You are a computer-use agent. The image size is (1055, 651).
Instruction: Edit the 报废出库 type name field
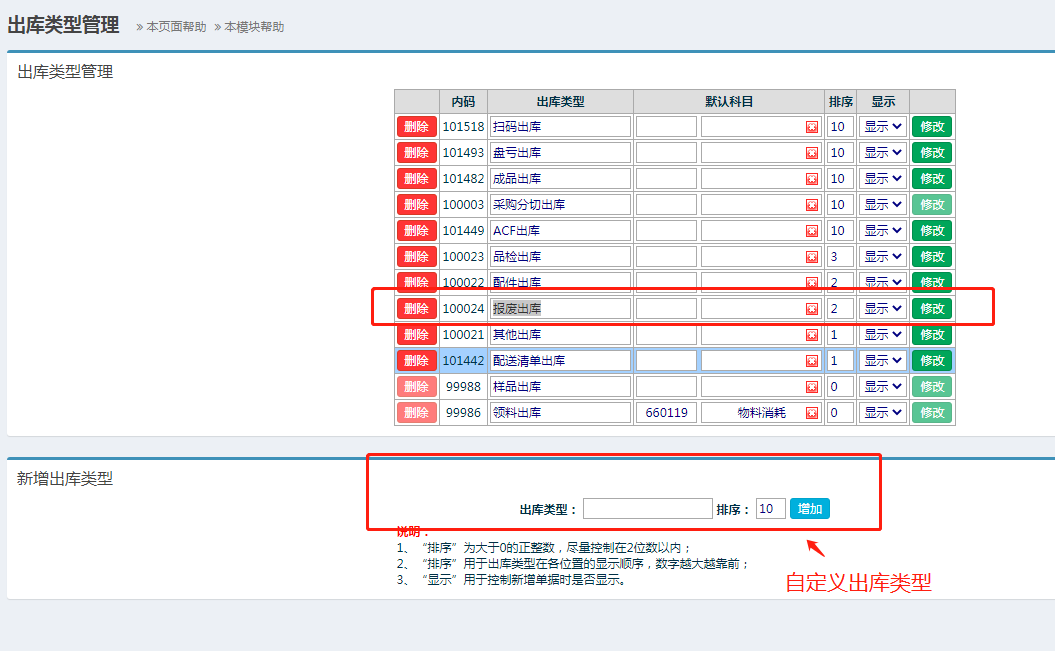(x=560, y=309)
